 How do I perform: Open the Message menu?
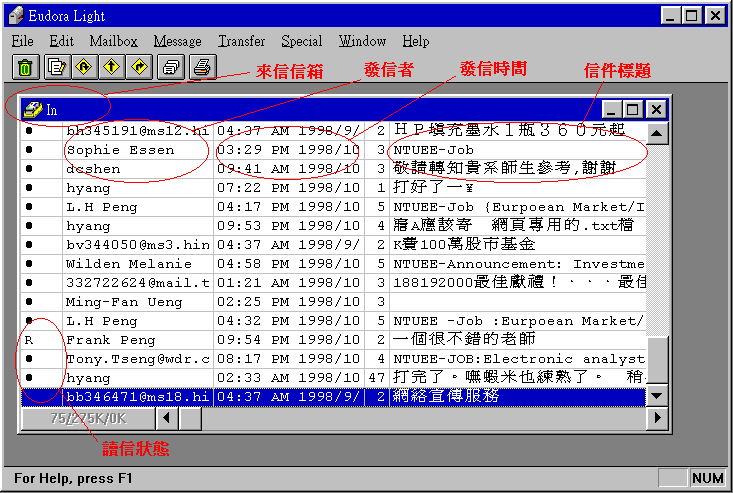coord(178,41)
